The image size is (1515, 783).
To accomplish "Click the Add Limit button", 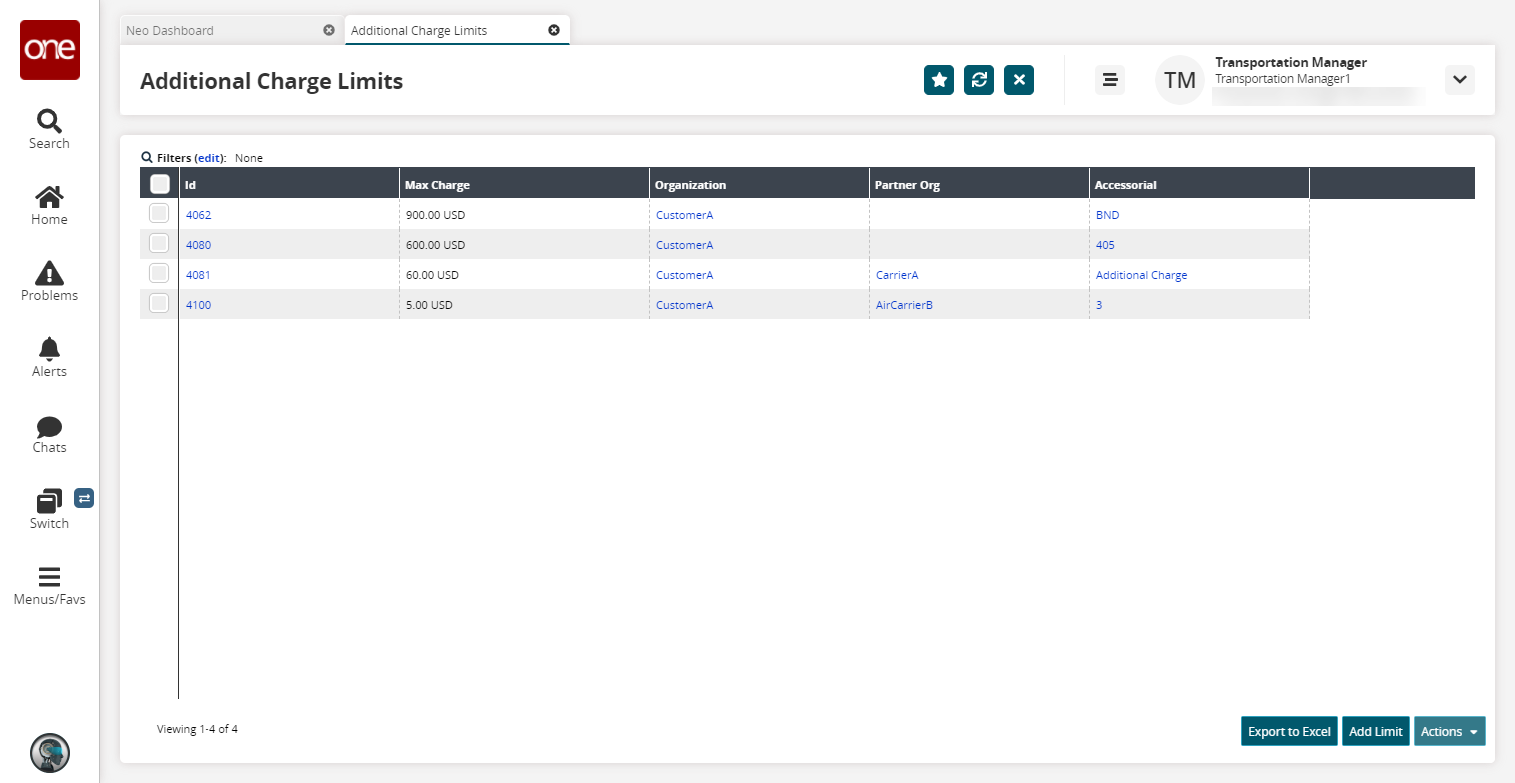I will coord(1375,731).
